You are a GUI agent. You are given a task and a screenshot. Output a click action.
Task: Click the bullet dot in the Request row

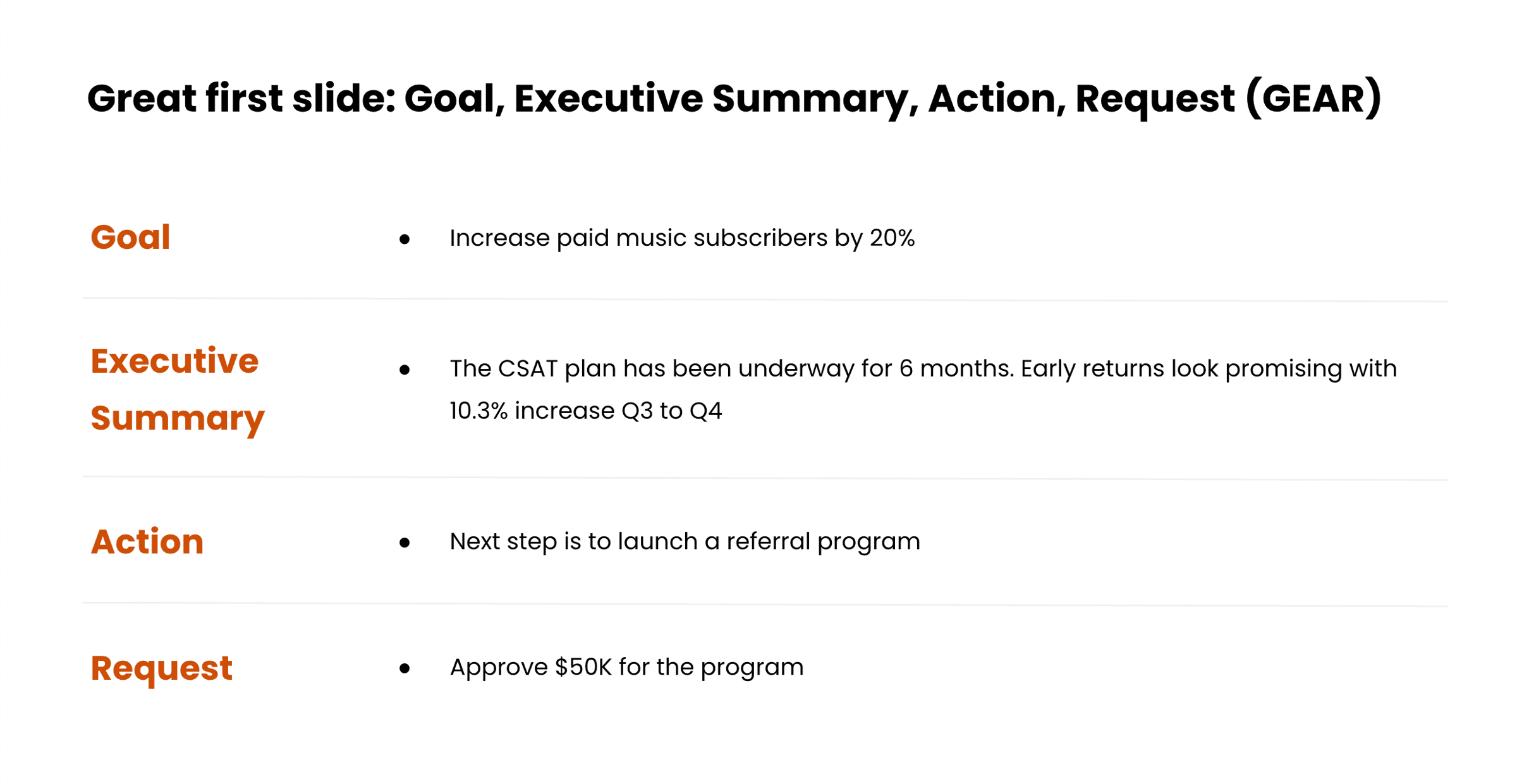(x=405, y=668)
